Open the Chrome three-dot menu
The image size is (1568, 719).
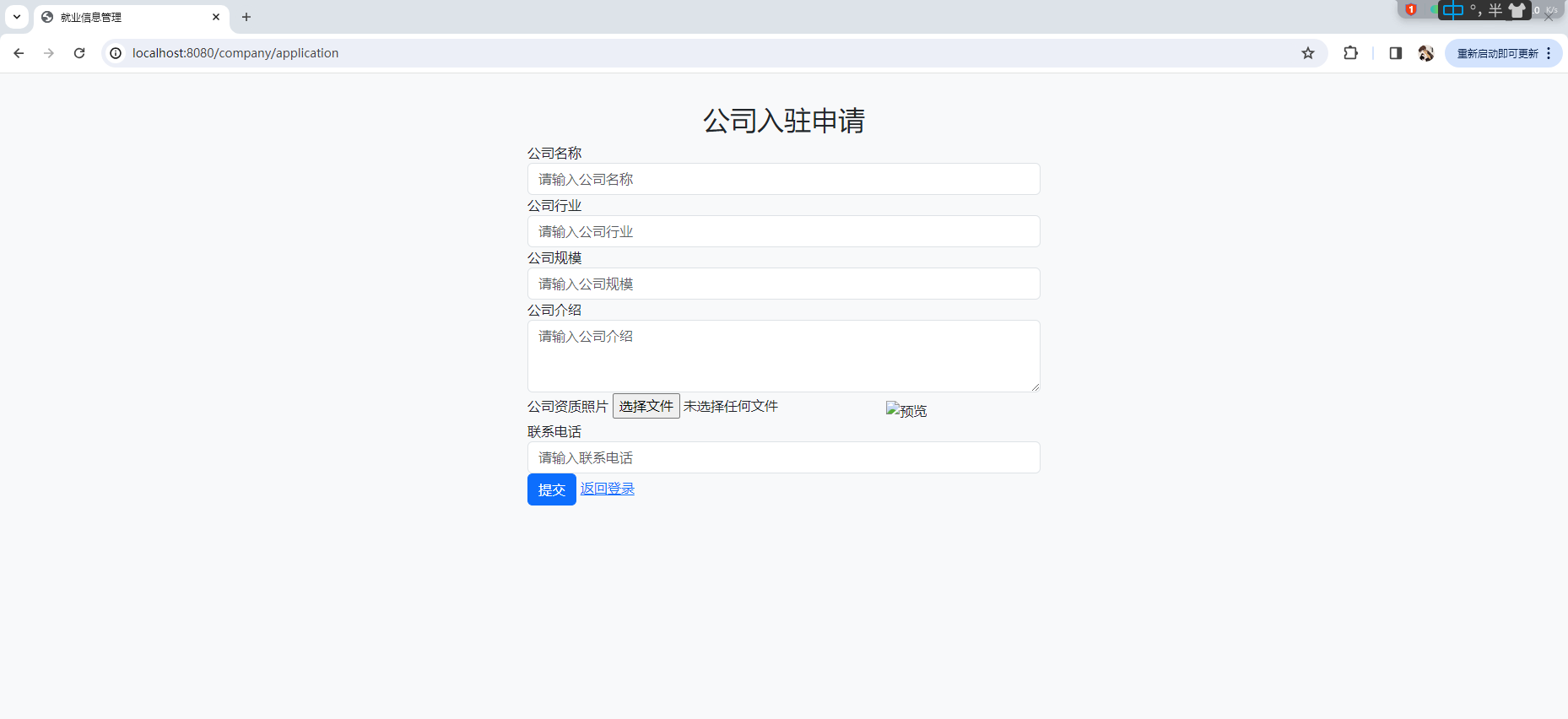point(1549,53)
